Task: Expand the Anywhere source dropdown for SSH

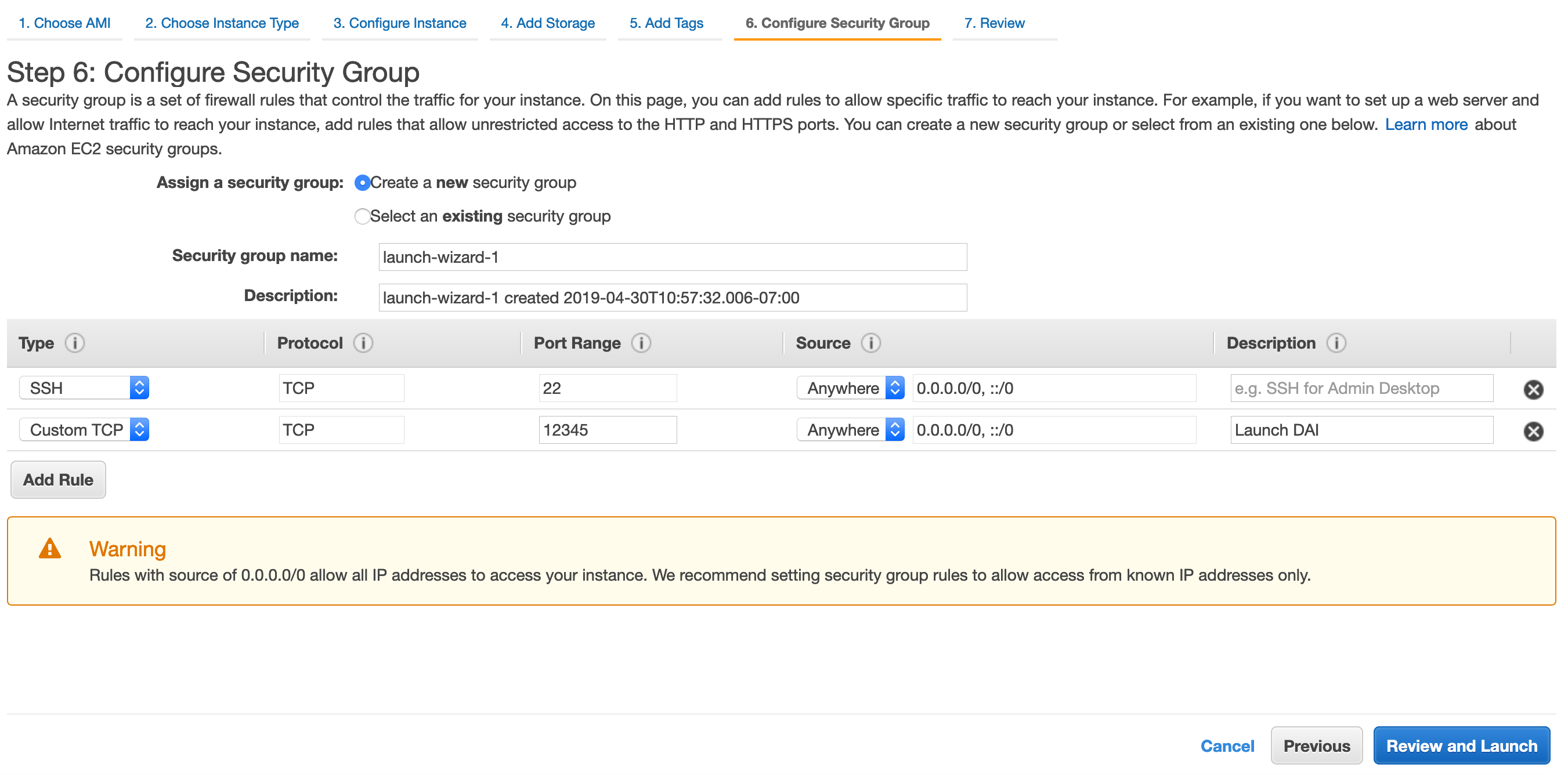Action: point(850,388)
